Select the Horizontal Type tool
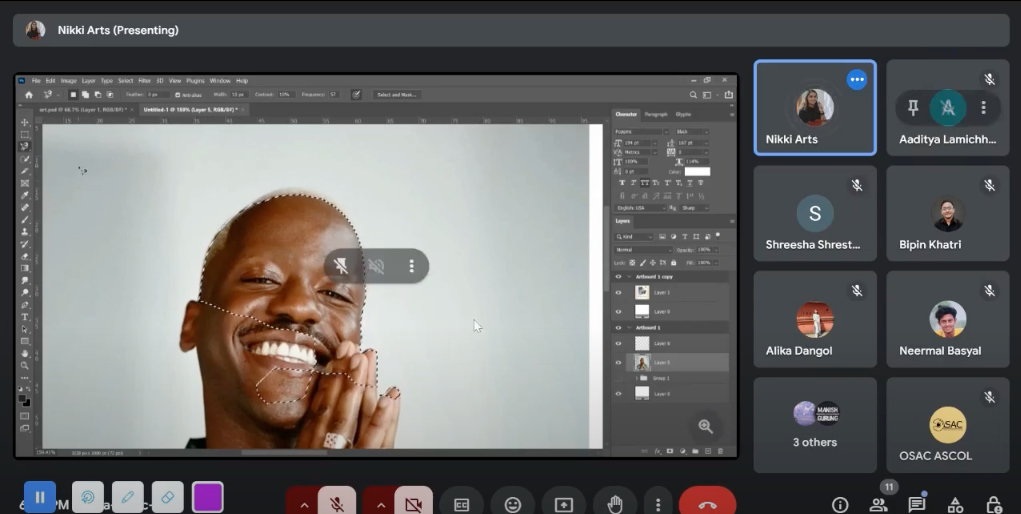 (25, 317)
